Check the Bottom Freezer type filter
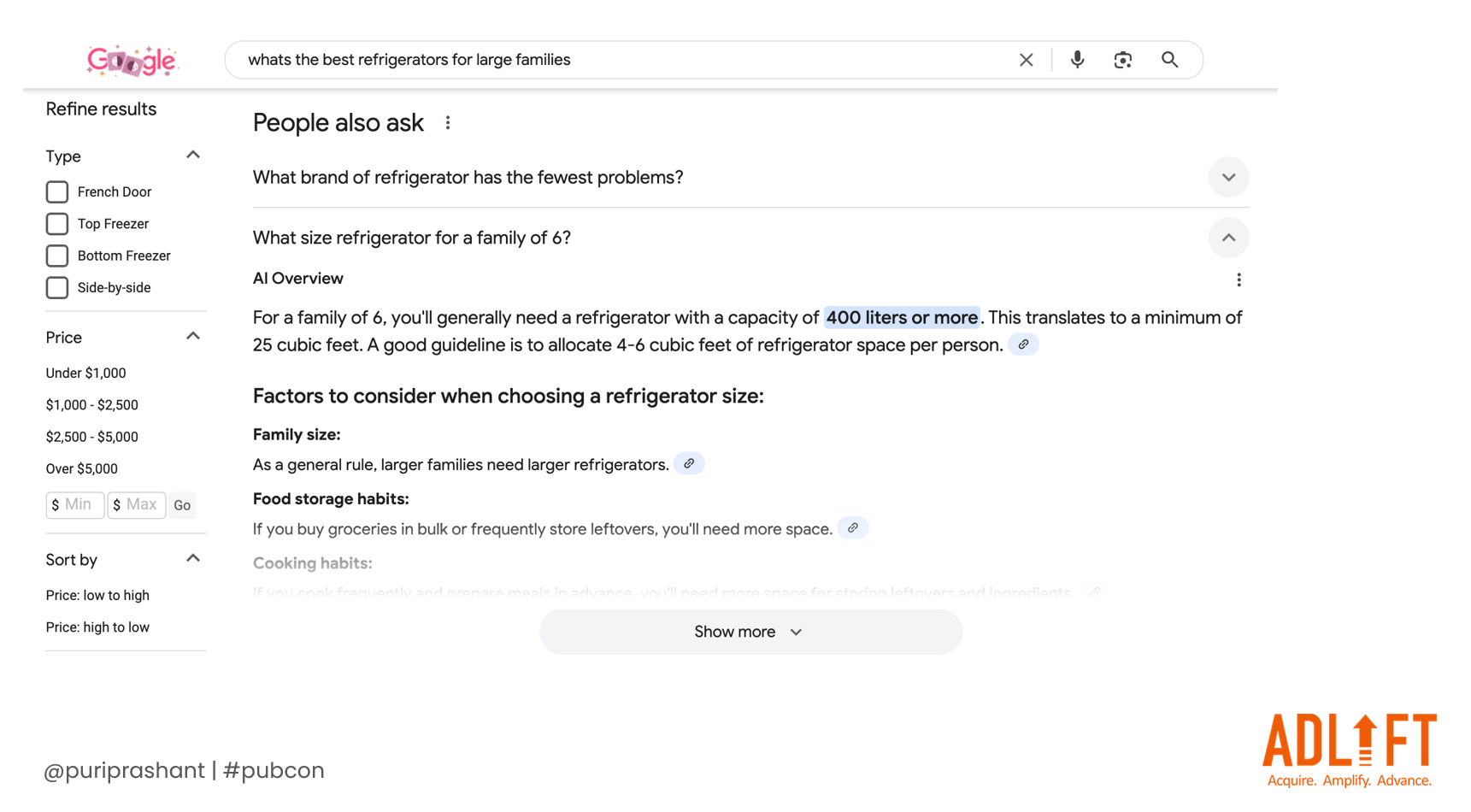 click(57, 256)
